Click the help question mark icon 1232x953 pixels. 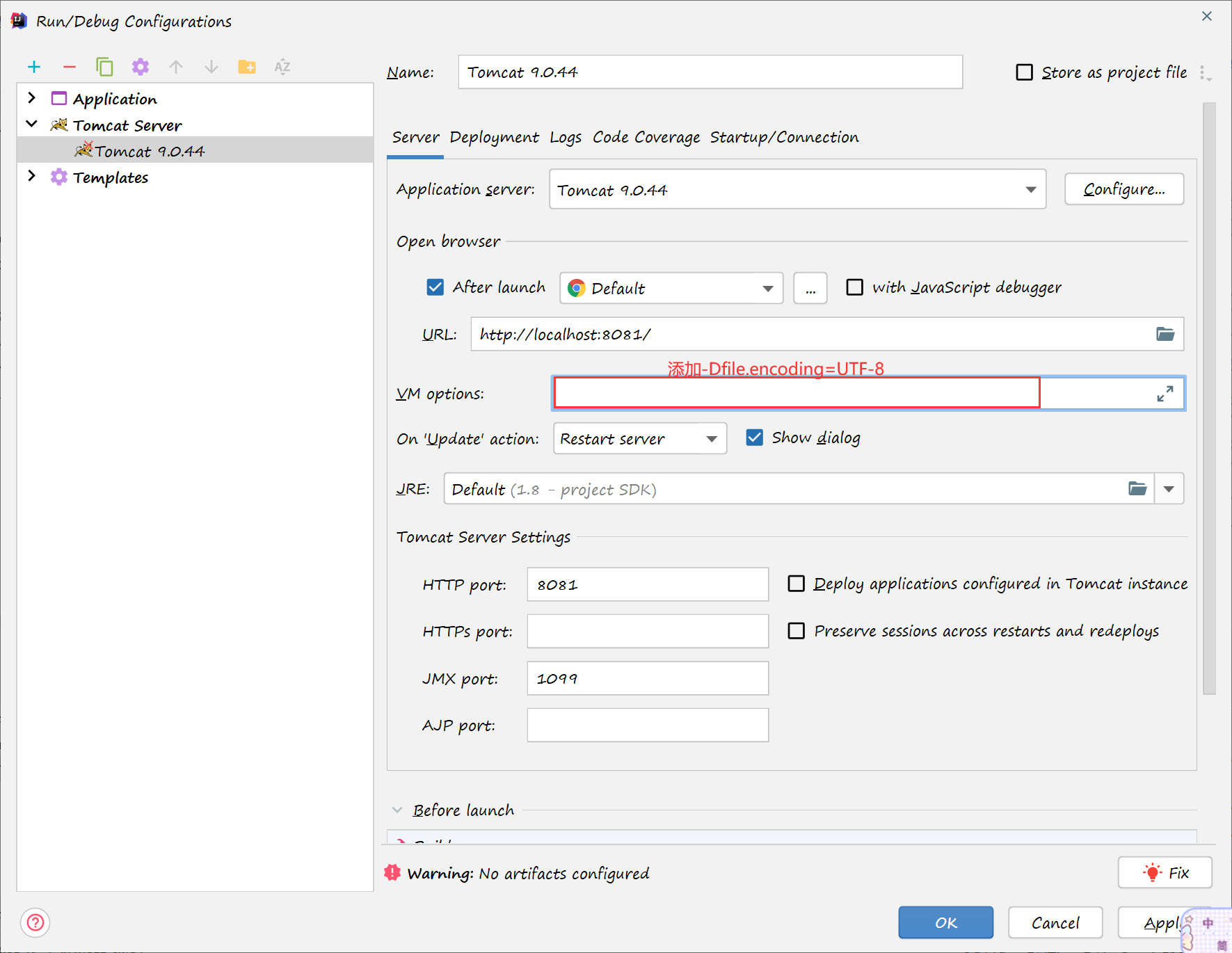(x=35, y=923)
